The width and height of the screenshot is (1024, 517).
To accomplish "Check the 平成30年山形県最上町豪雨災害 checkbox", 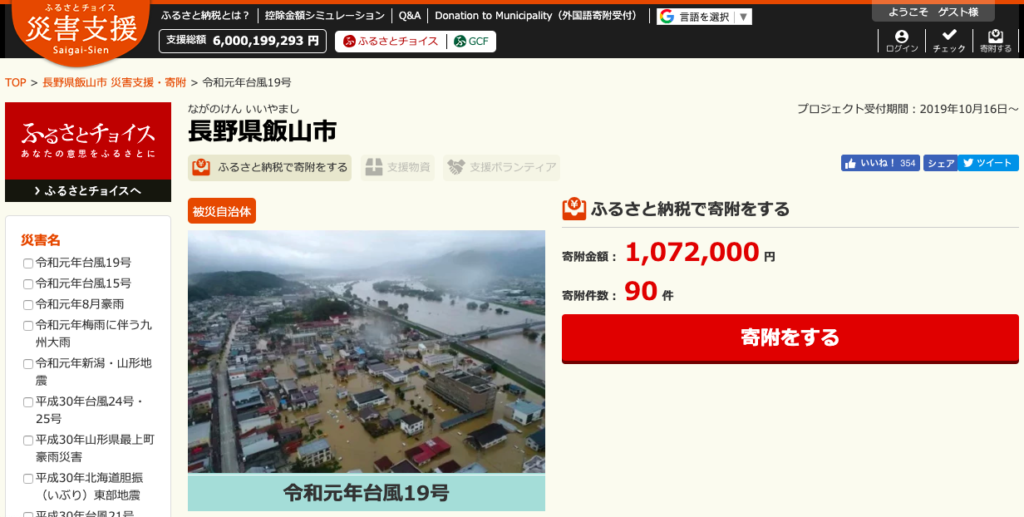I will [x=28, y=441].
